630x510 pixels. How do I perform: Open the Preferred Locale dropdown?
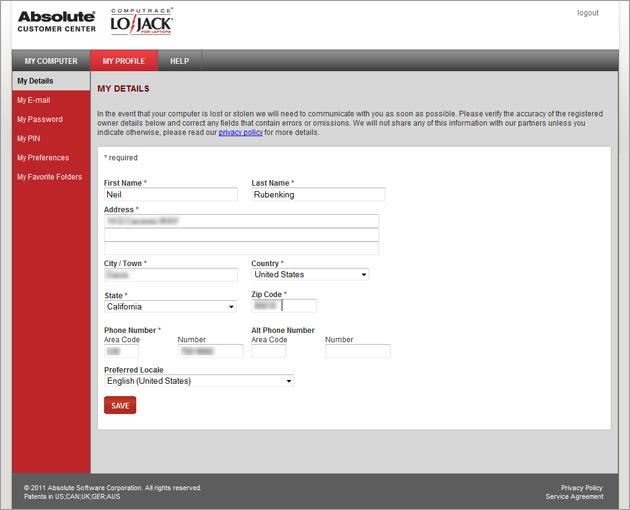[199, 381]
